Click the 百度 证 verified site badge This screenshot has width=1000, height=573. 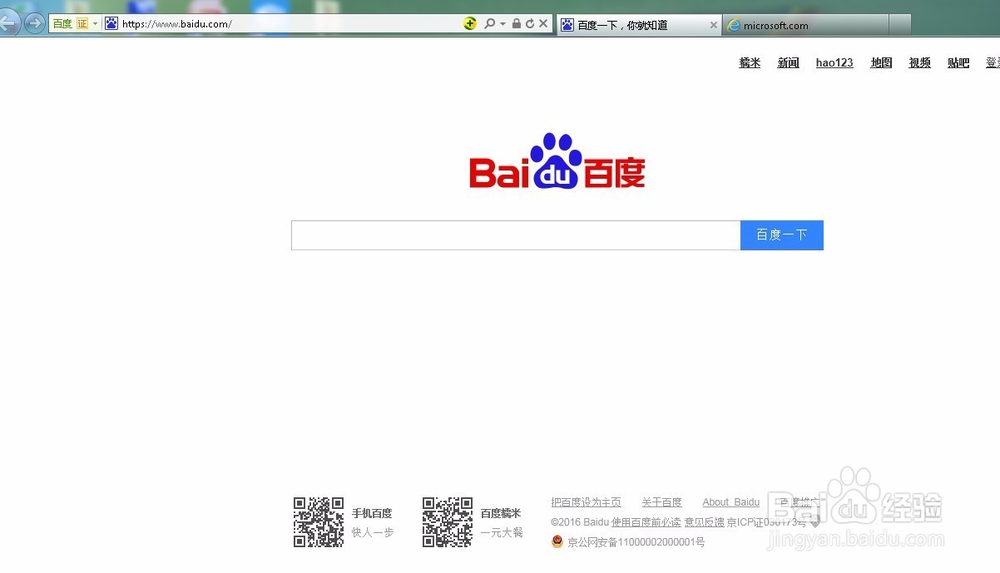pos(70,24)
